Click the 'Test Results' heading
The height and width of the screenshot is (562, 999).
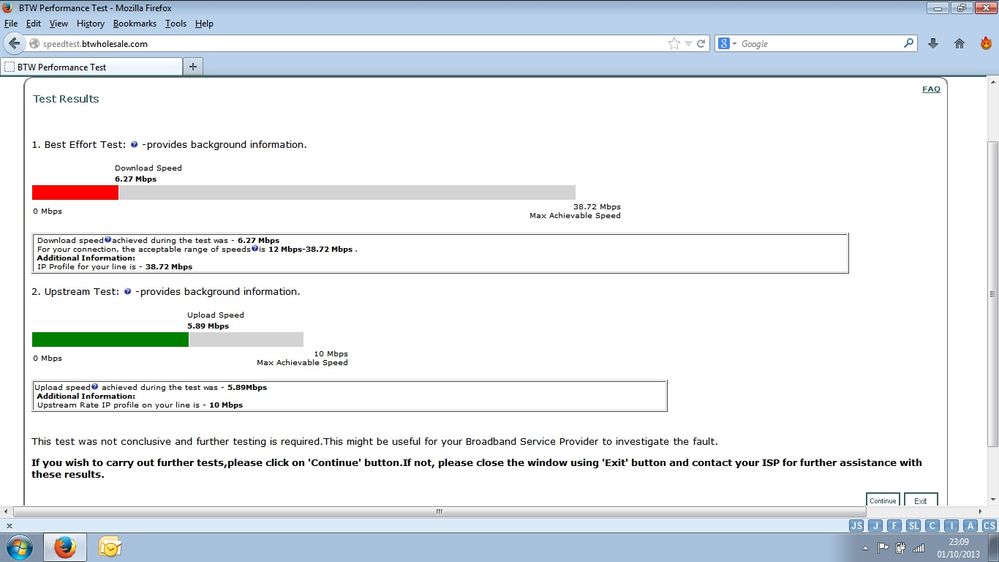66,99
